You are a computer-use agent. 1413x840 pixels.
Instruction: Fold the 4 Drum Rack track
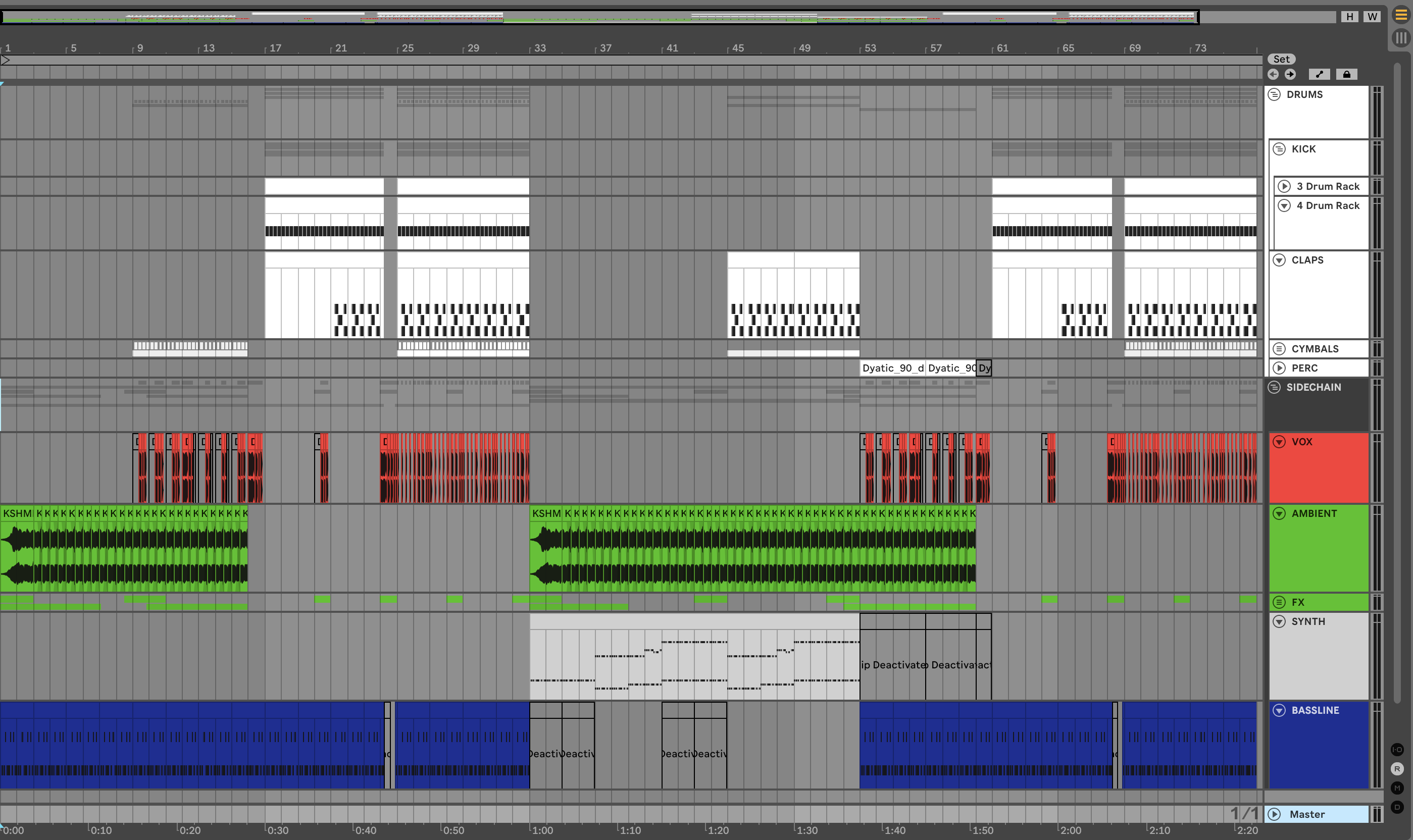point(1285,205)
